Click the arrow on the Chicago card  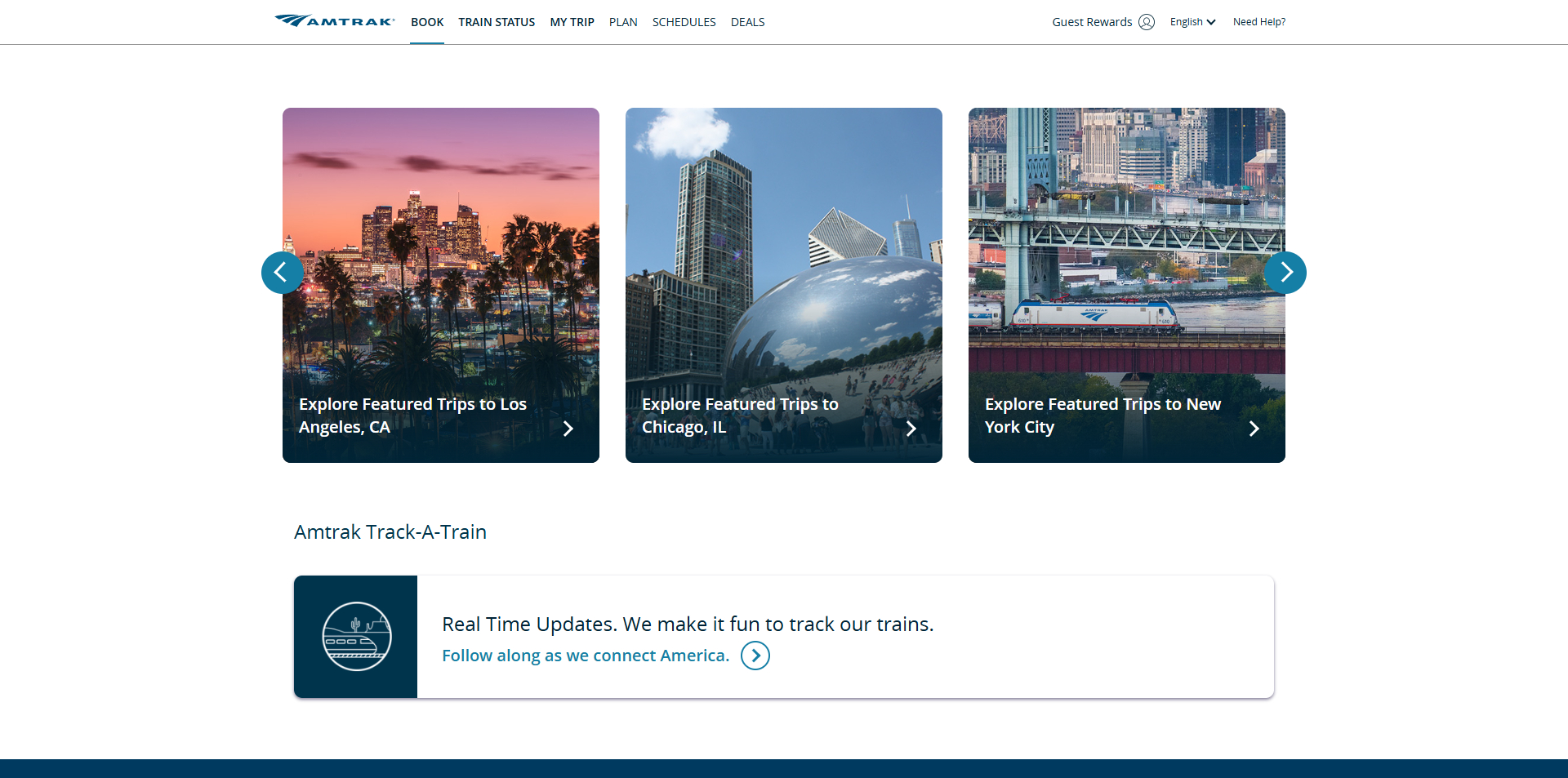[x=911, y=428]
